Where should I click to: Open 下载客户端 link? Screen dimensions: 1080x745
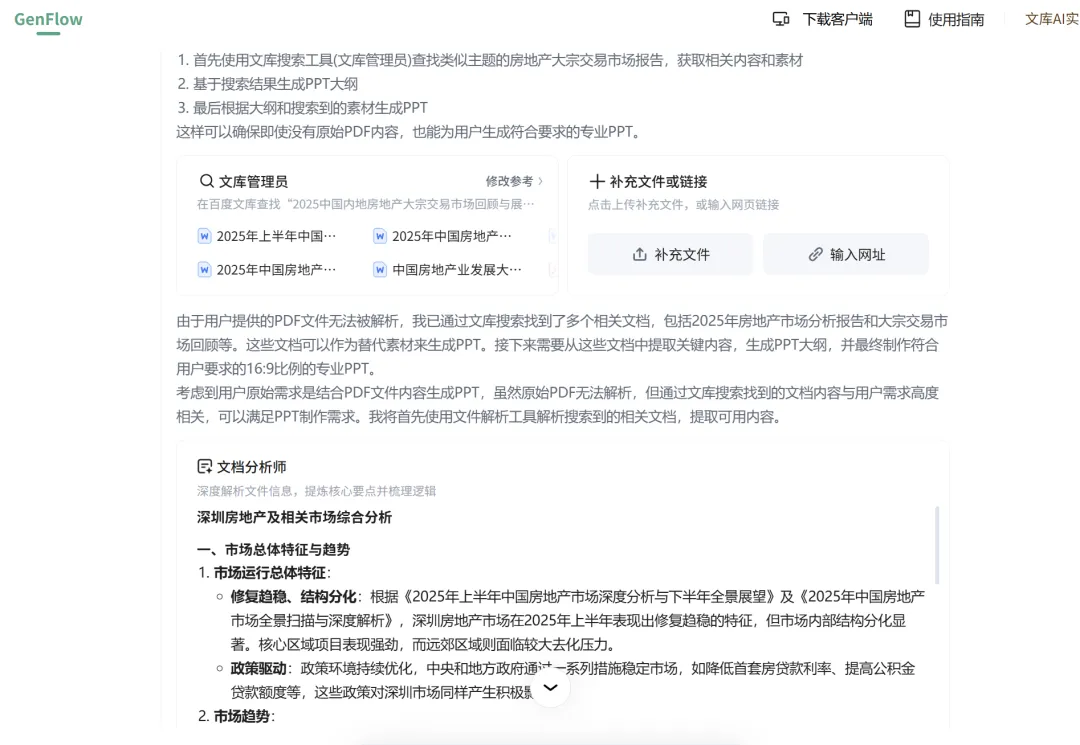837,19
